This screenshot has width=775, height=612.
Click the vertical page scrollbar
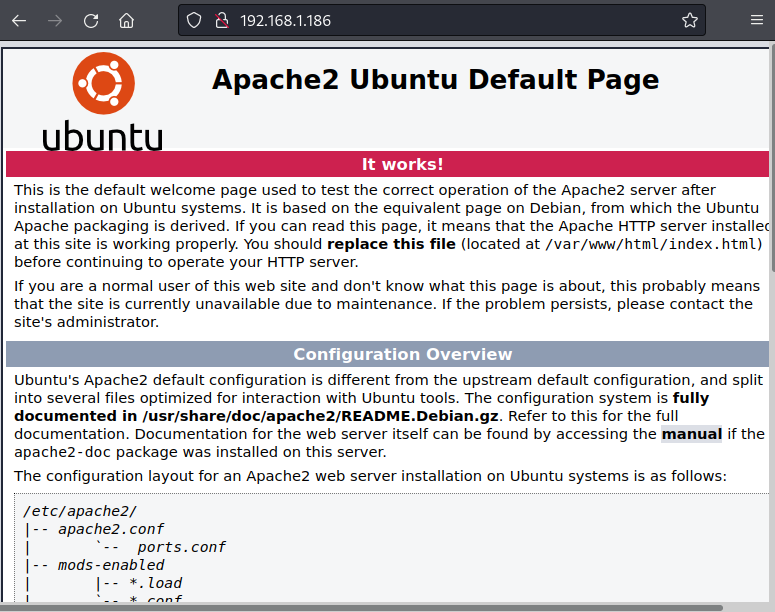point(772,158)
